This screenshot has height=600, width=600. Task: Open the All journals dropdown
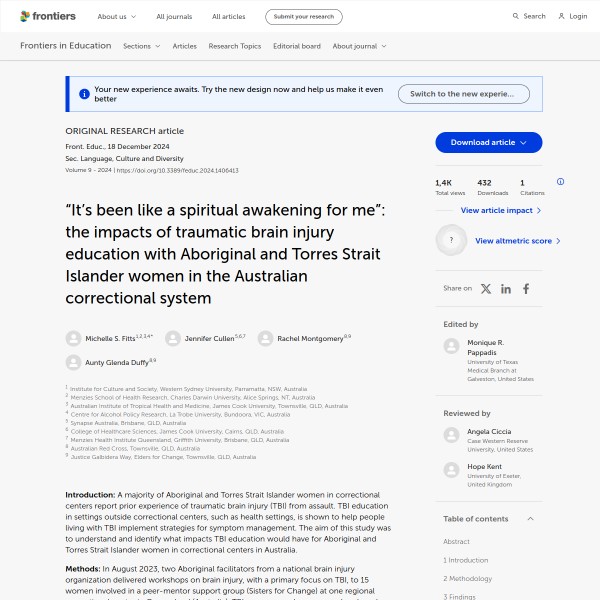click(x=174, y=17)
